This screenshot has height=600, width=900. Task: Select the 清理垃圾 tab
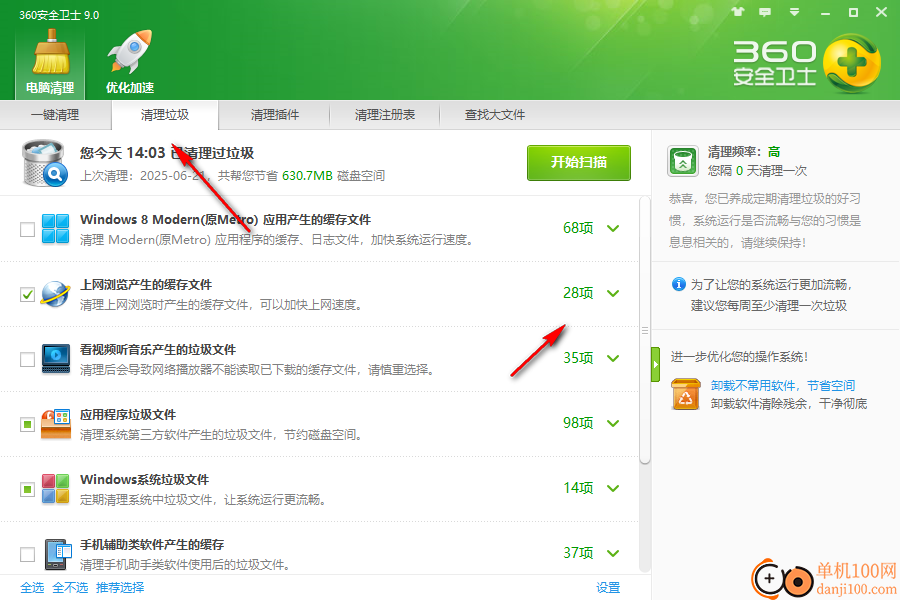tap(165, 115)
